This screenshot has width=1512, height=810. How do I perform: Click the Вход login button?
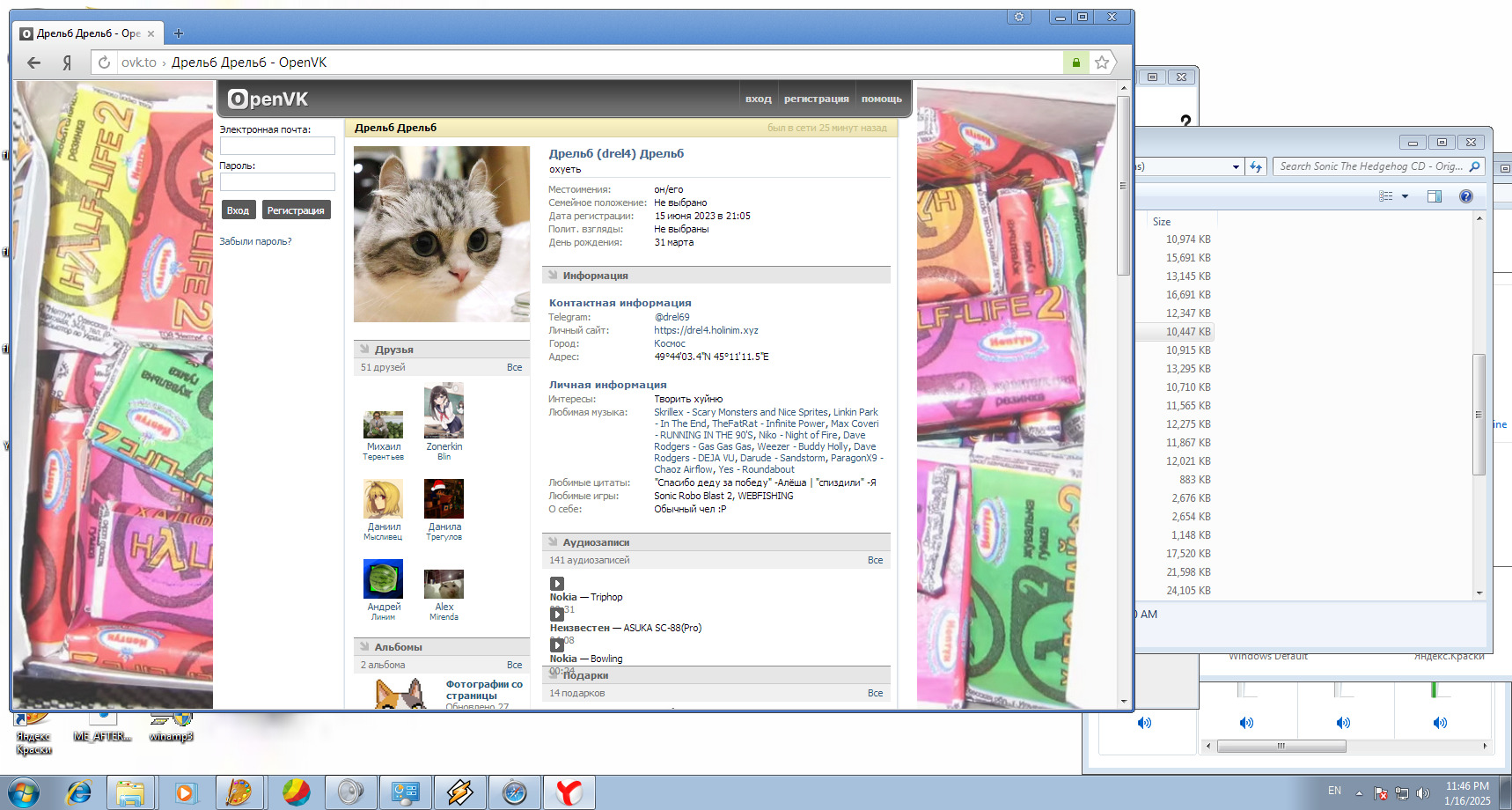click(238, 210)
